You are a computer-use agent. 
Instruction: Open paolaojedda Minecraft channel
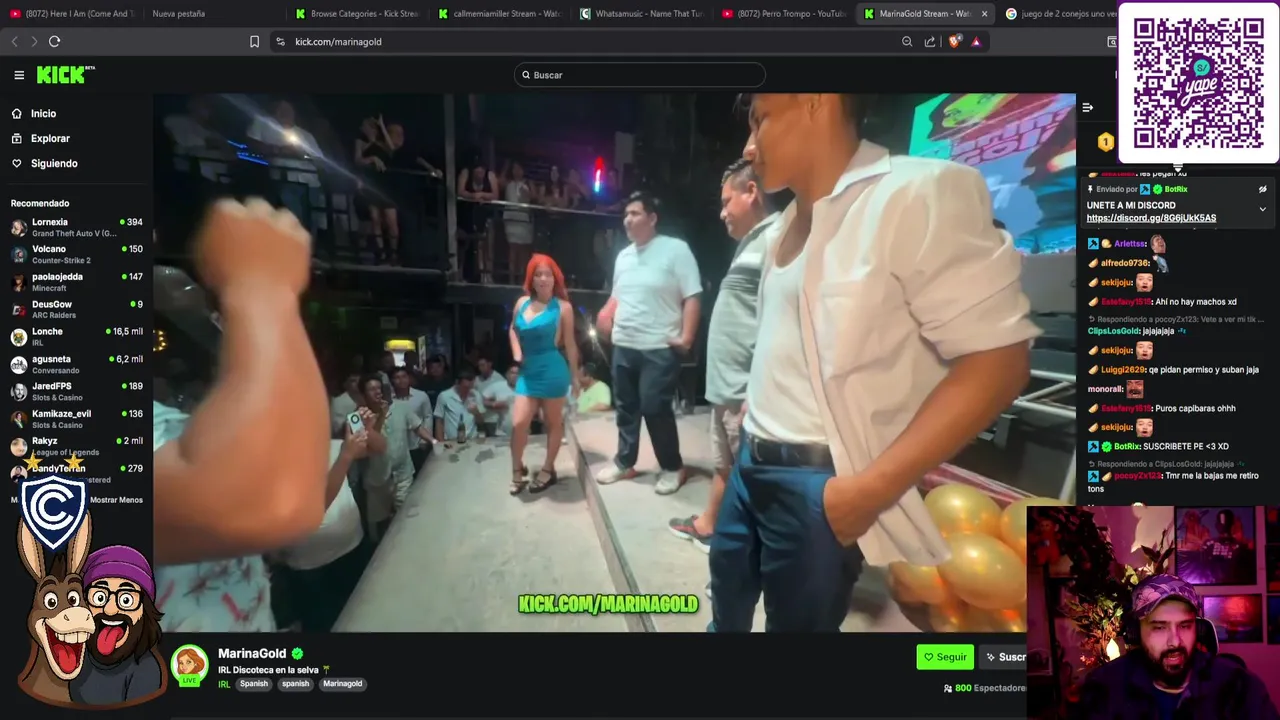coord(77,282)
